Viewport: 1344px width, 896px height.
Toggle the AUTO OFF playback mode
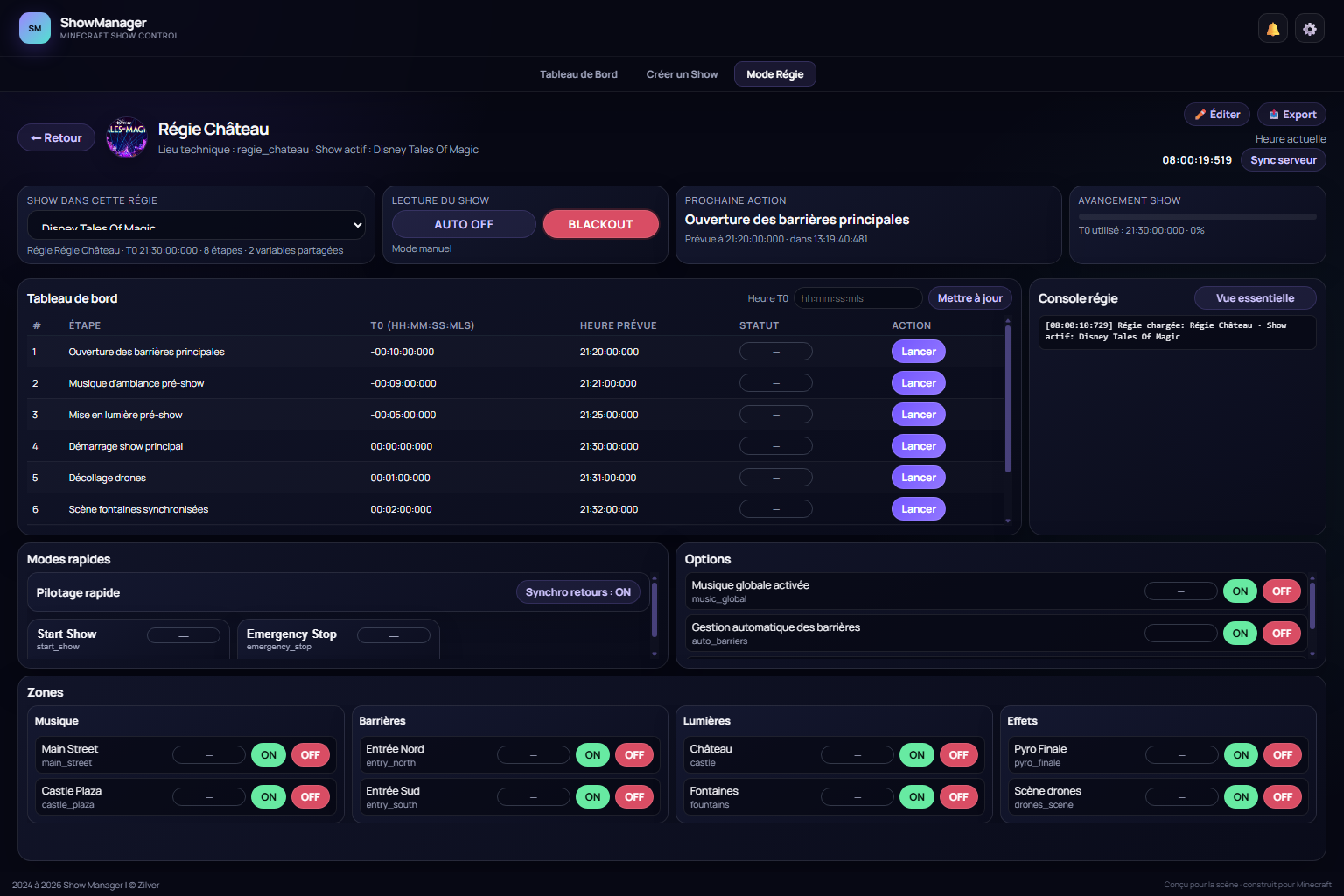pyautogui.click(x=464, y=224)
